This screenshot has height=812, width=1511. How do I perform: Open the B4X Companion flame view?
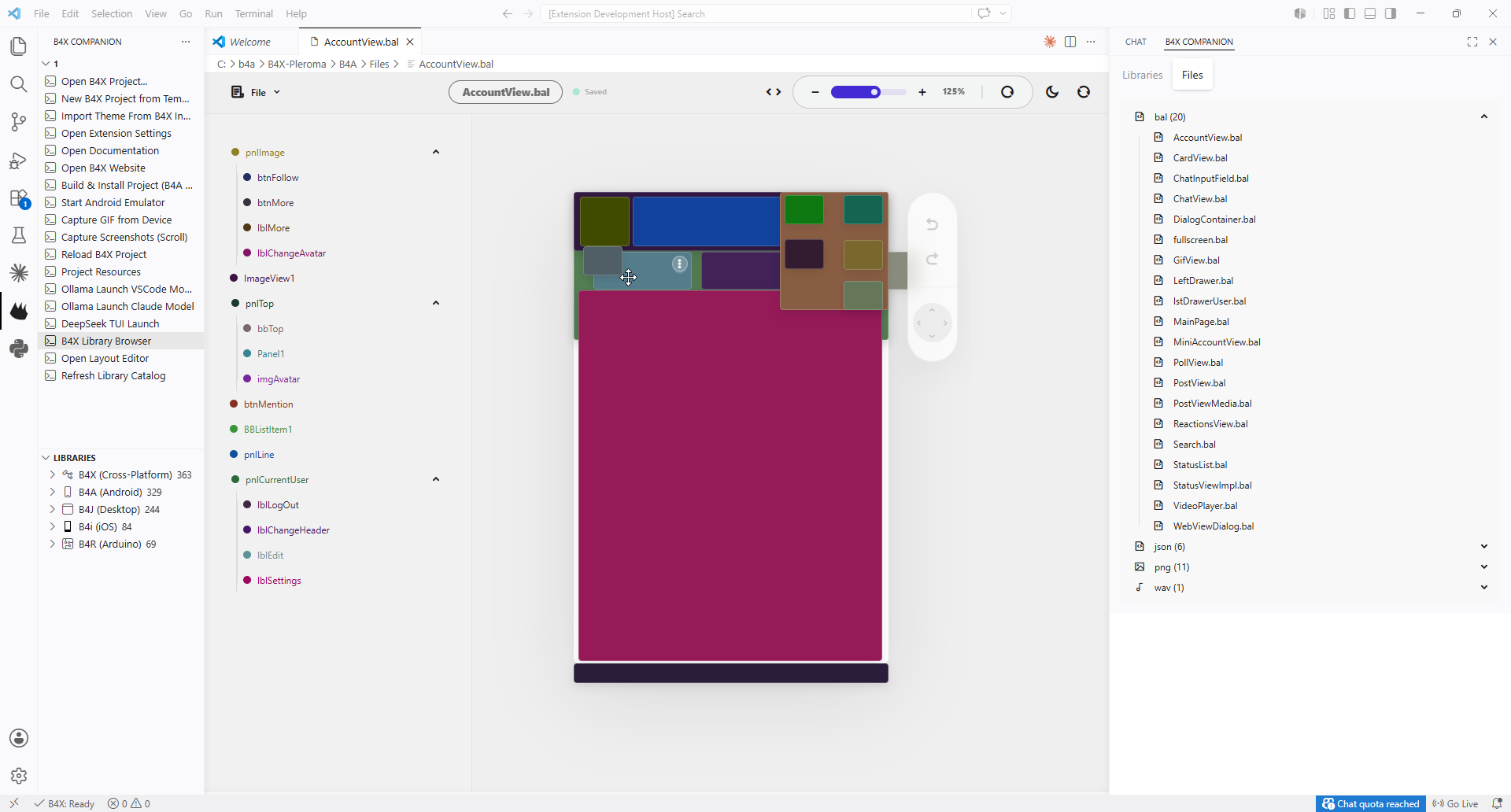19,311
